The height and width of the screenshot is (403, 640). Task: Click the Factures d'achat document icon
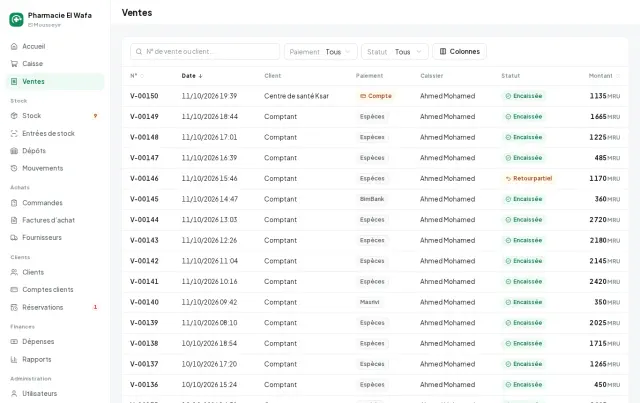click(x=14, y=220)
